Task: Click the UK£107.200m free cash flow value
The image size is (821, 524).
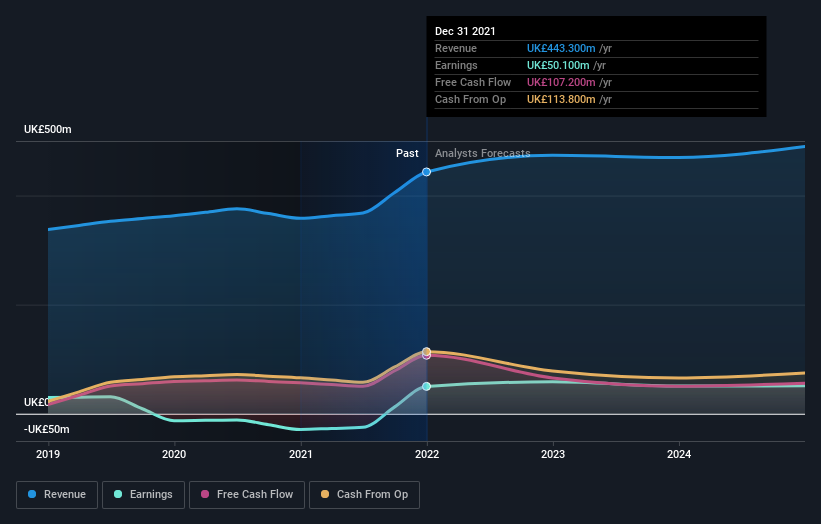Action: [561, 82]
